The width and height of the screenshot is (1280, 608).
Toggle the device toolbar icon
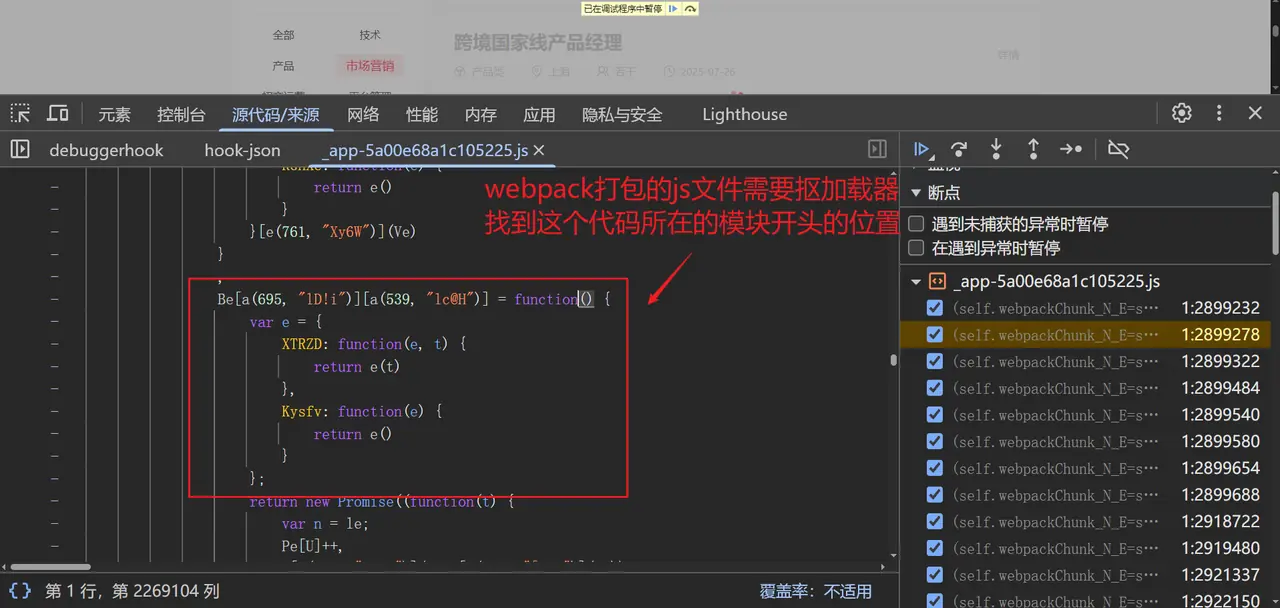[x=58, y=114]
